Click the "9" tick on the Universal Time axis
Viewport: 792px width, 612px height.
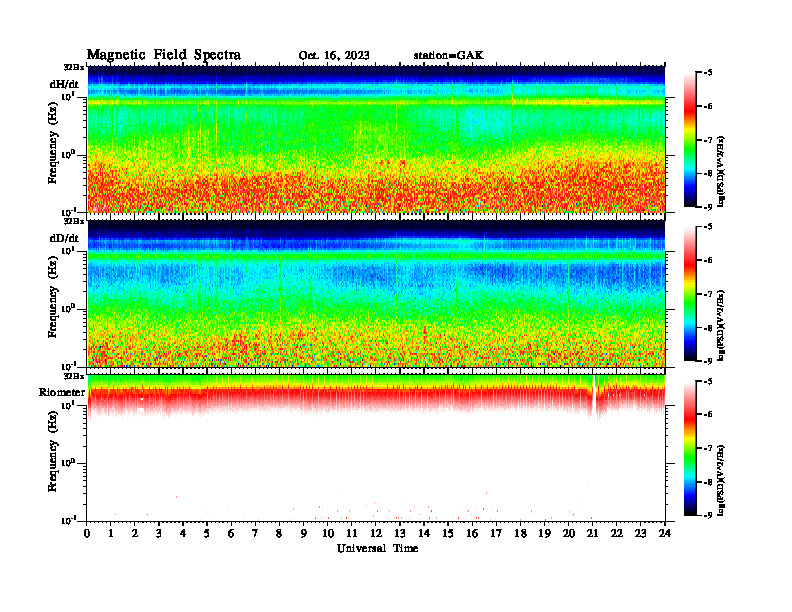pyautogui.click(x=304, y=534)
